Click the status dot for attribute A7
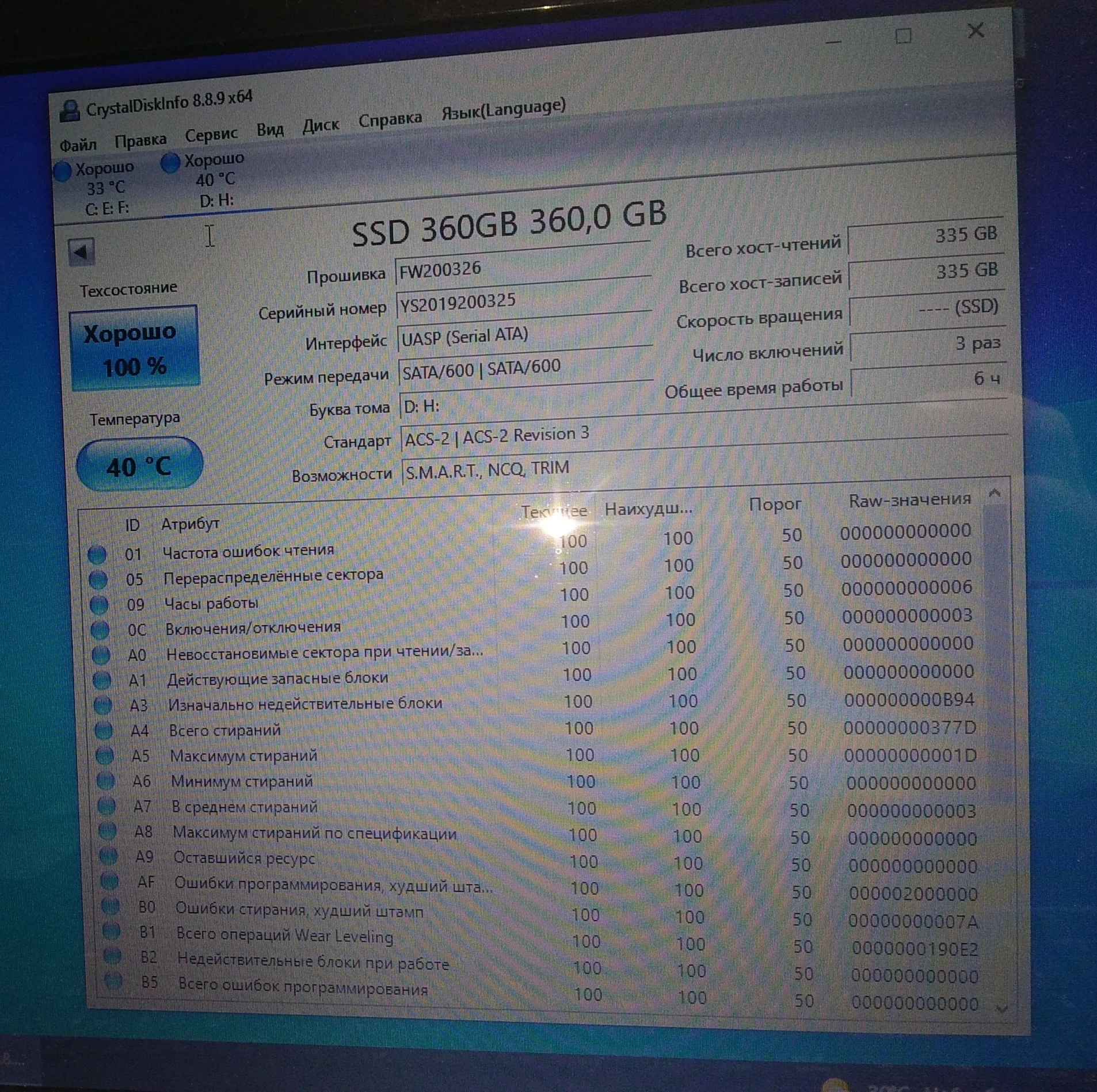This screenshot has height=1092, width=1097. point(107,805)
